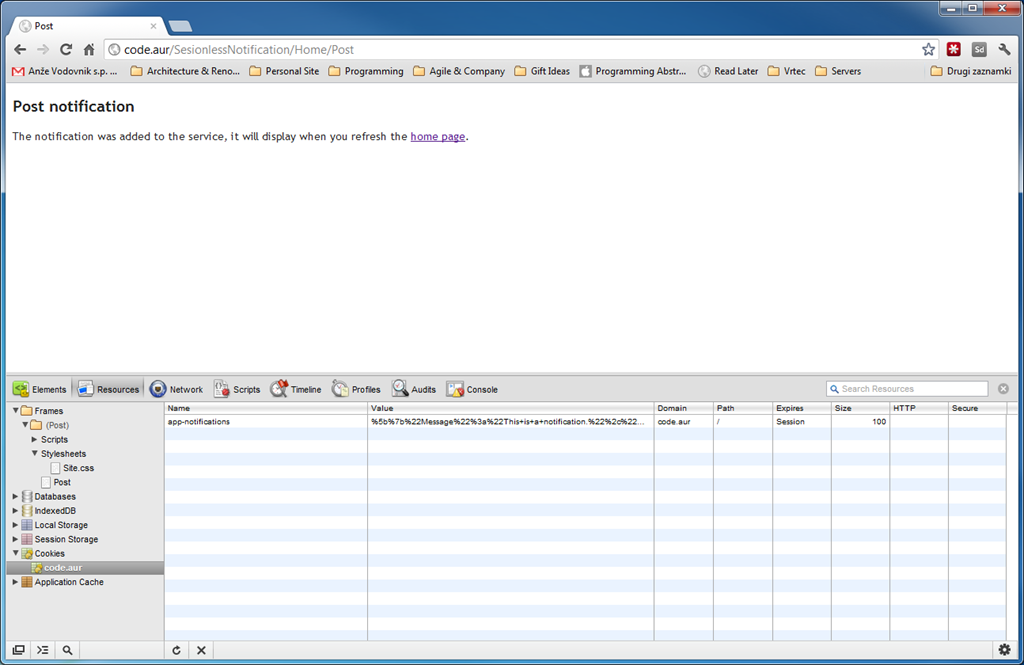The height and width of the screenshot is (665, 1024).
Task: Open the Vrtec bookmark folder
Action: coord(786,71)
